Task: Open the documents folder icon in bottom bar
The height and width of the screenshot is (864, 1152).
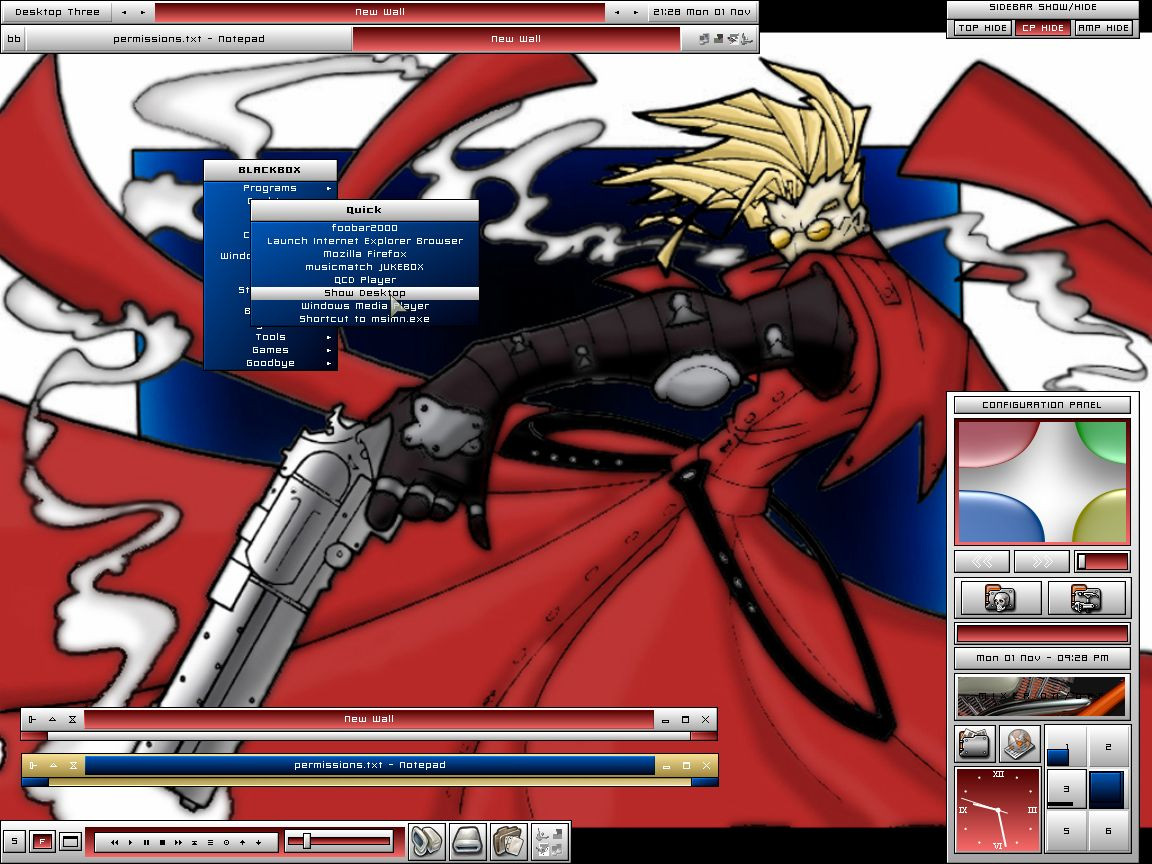Action: tap(508, 842)
